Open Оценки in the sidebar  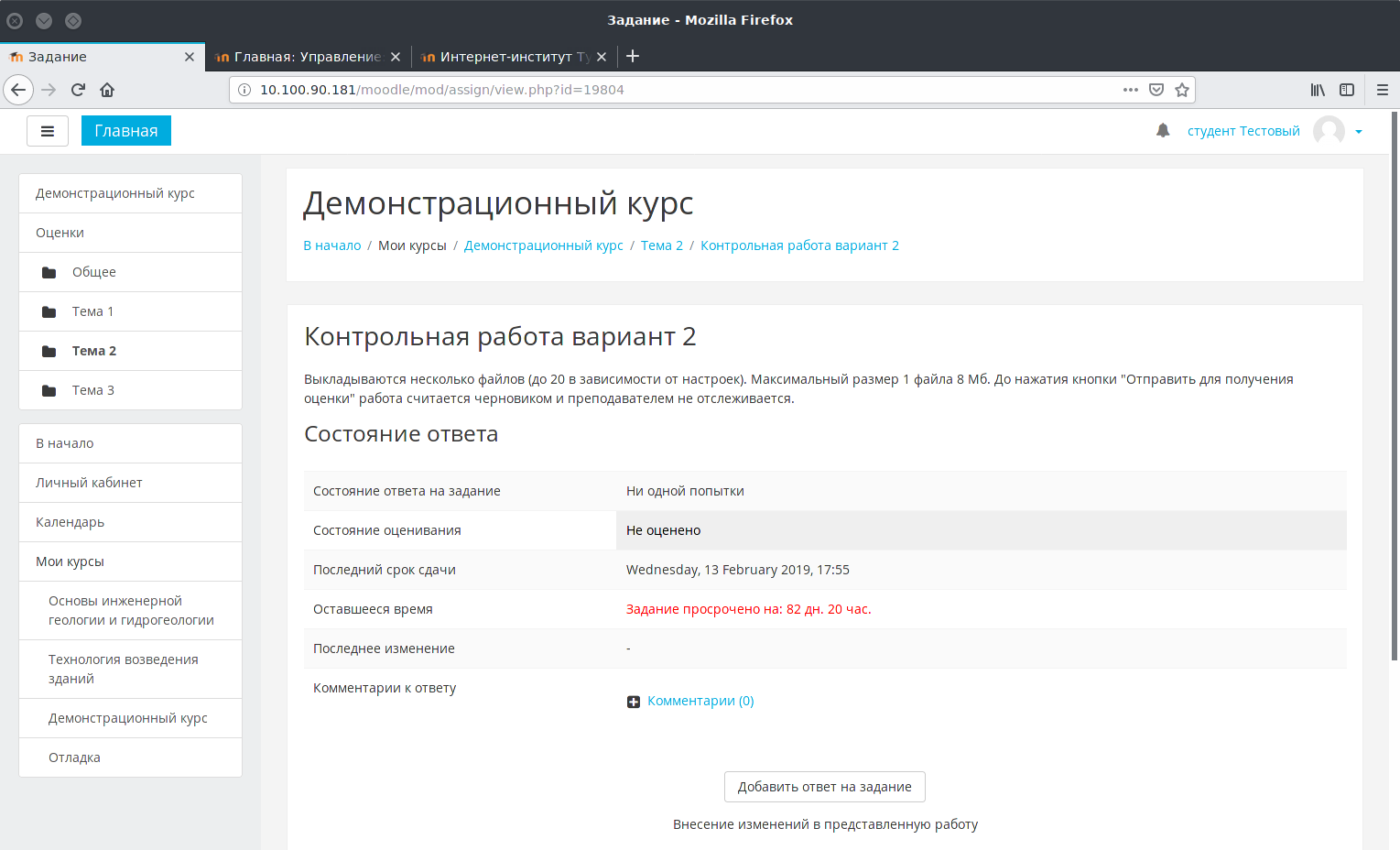coord(130,233)
